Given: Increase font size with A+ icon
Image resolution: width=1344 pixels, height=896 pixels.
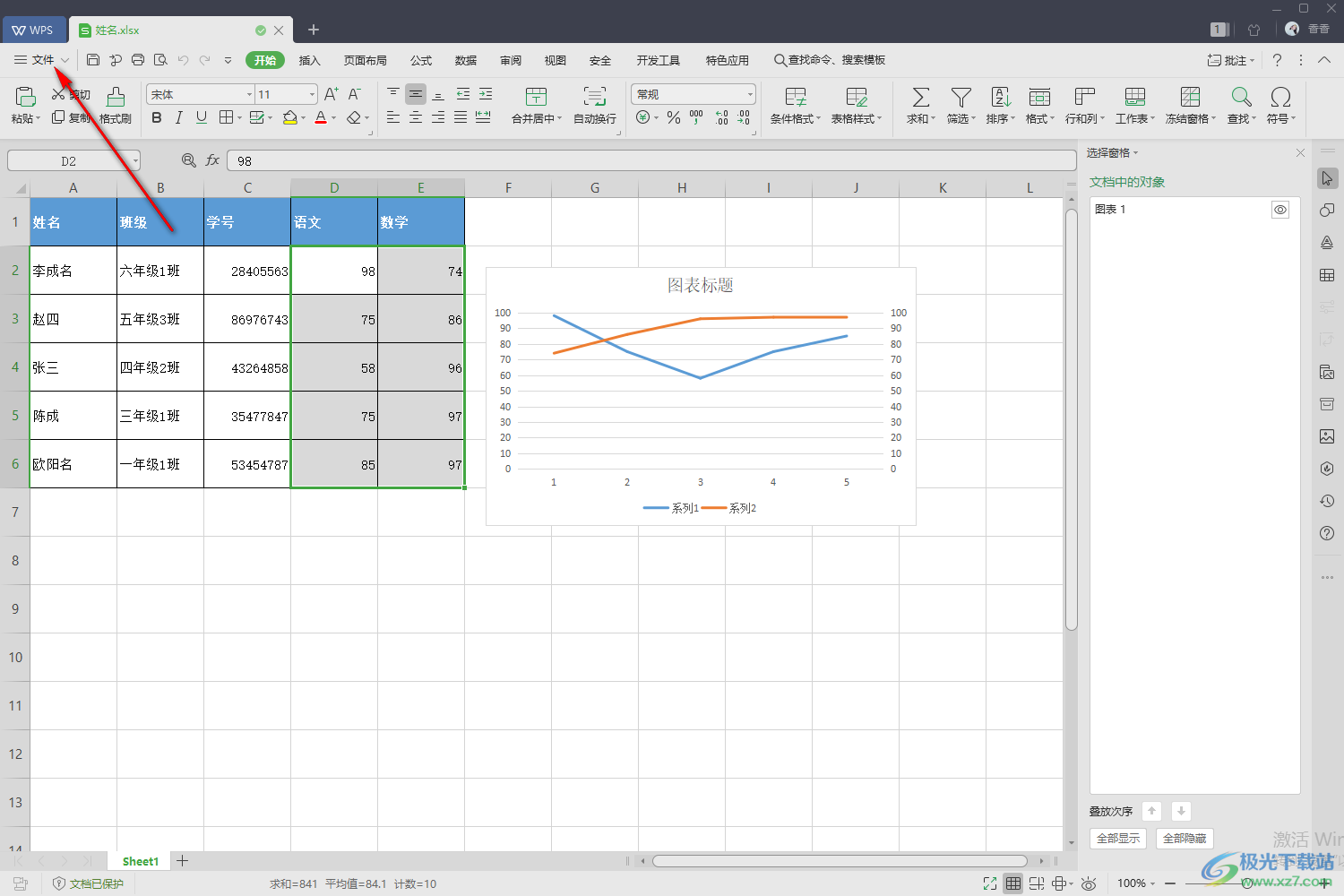Looking at the screenshot, I should [331, 94].
